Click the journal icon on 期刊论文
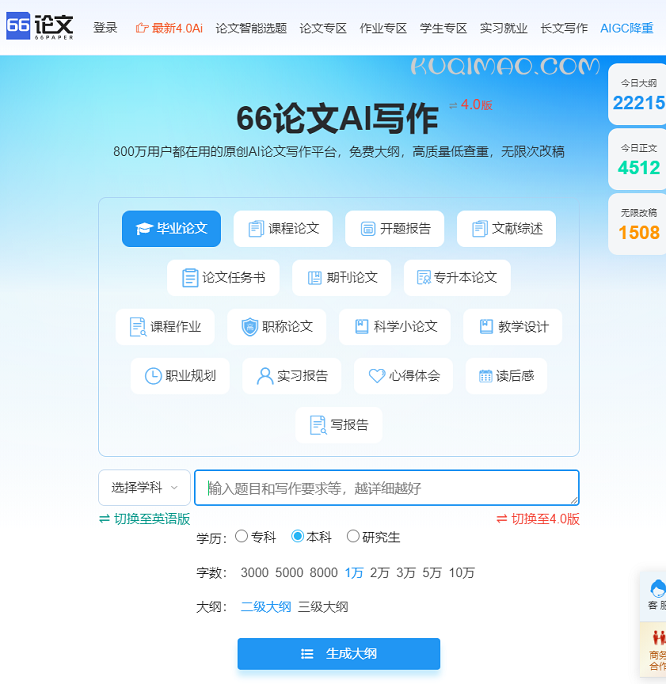 coord(314,278)
